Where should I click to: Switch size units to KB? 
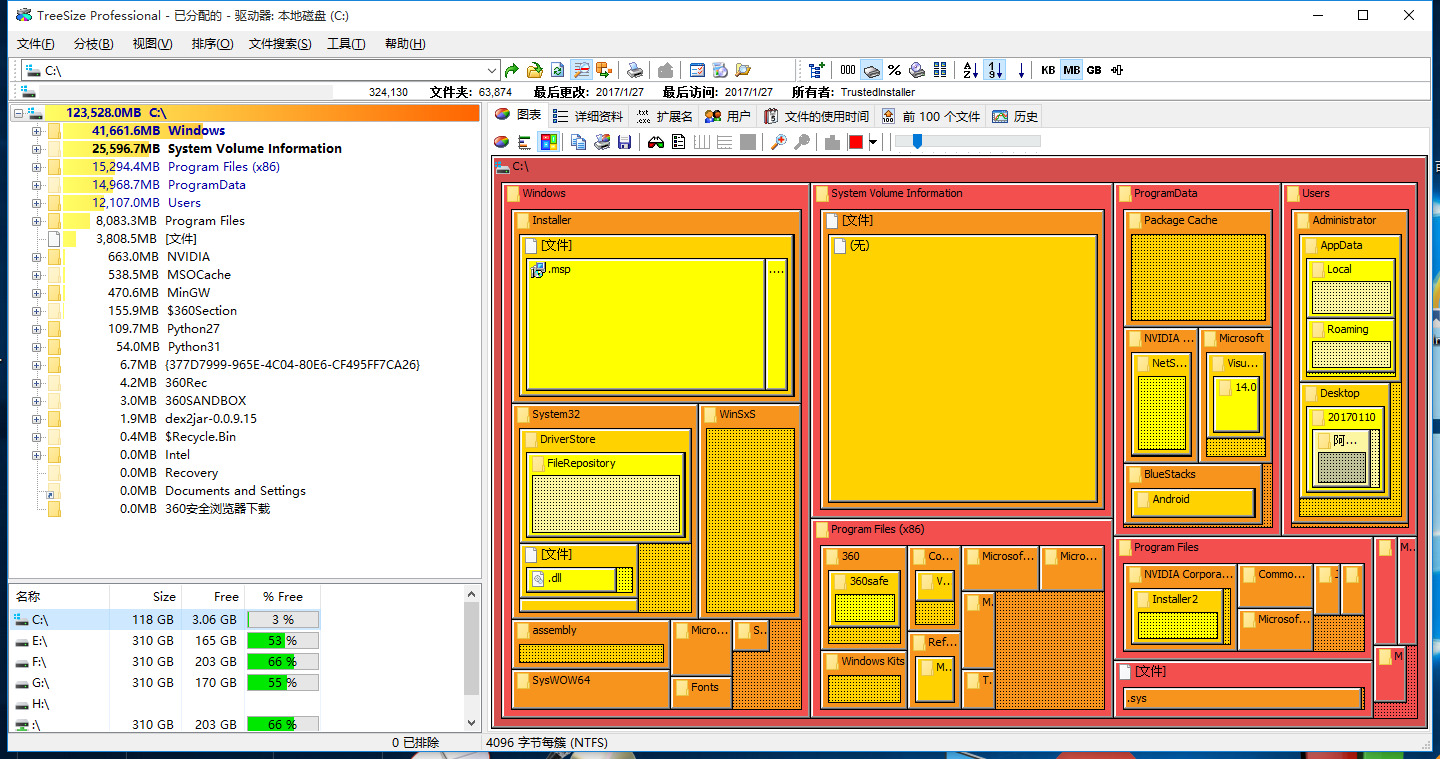(1048, 70)
